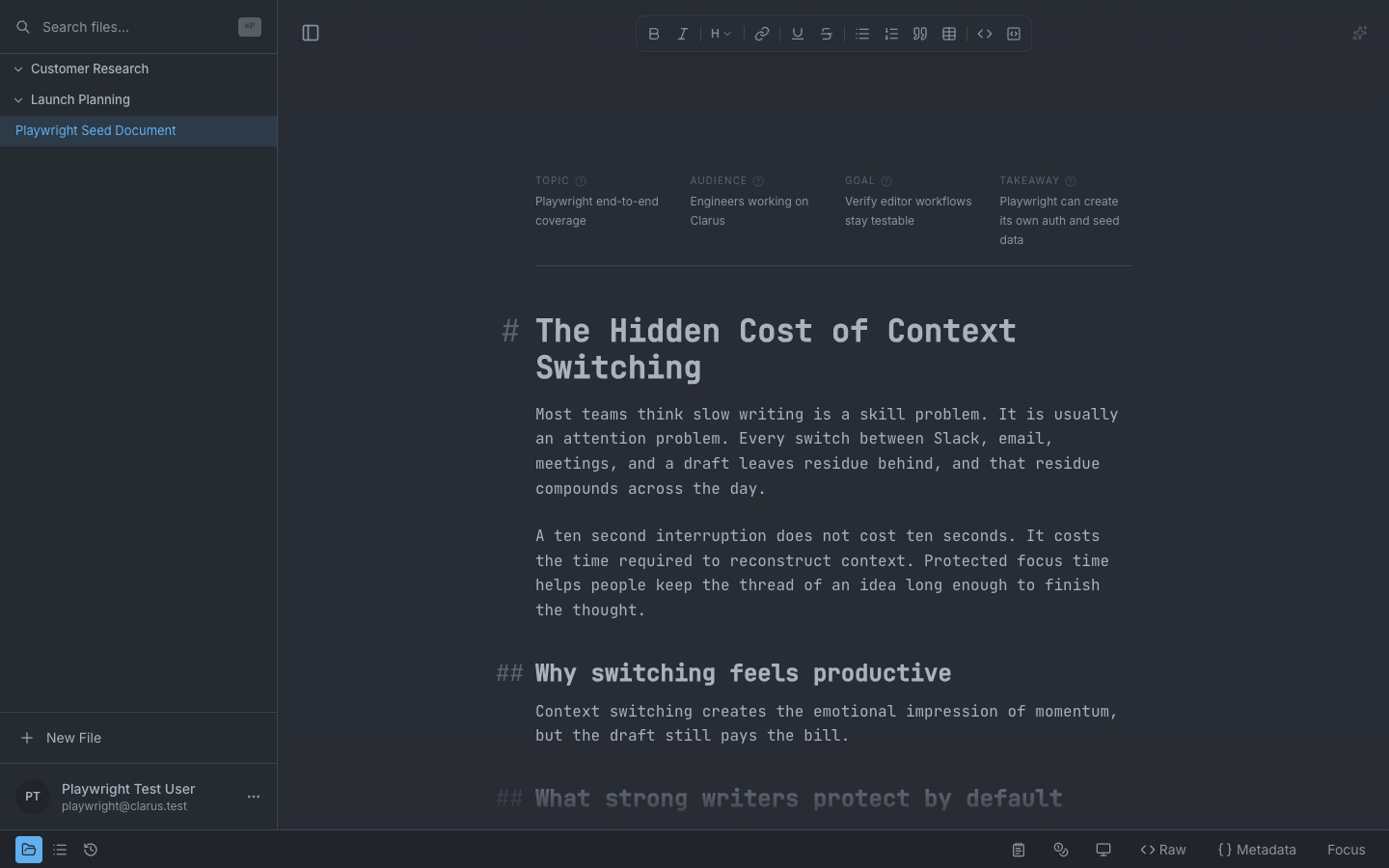Apply strikethrough formatting
This screenshot has height=868, width=1389.
click(x=827, y=34)
